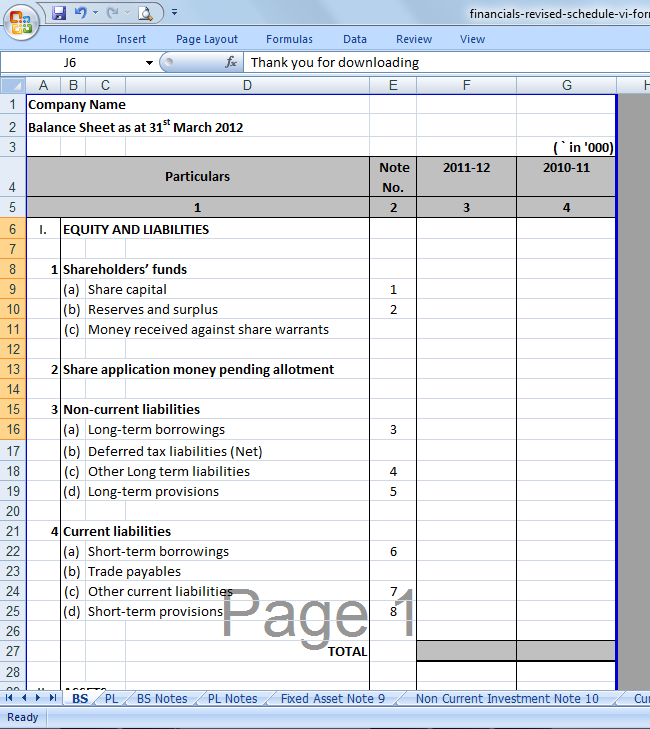Click the shaded 2011-12 TOTAL cell

coord(466,651)
